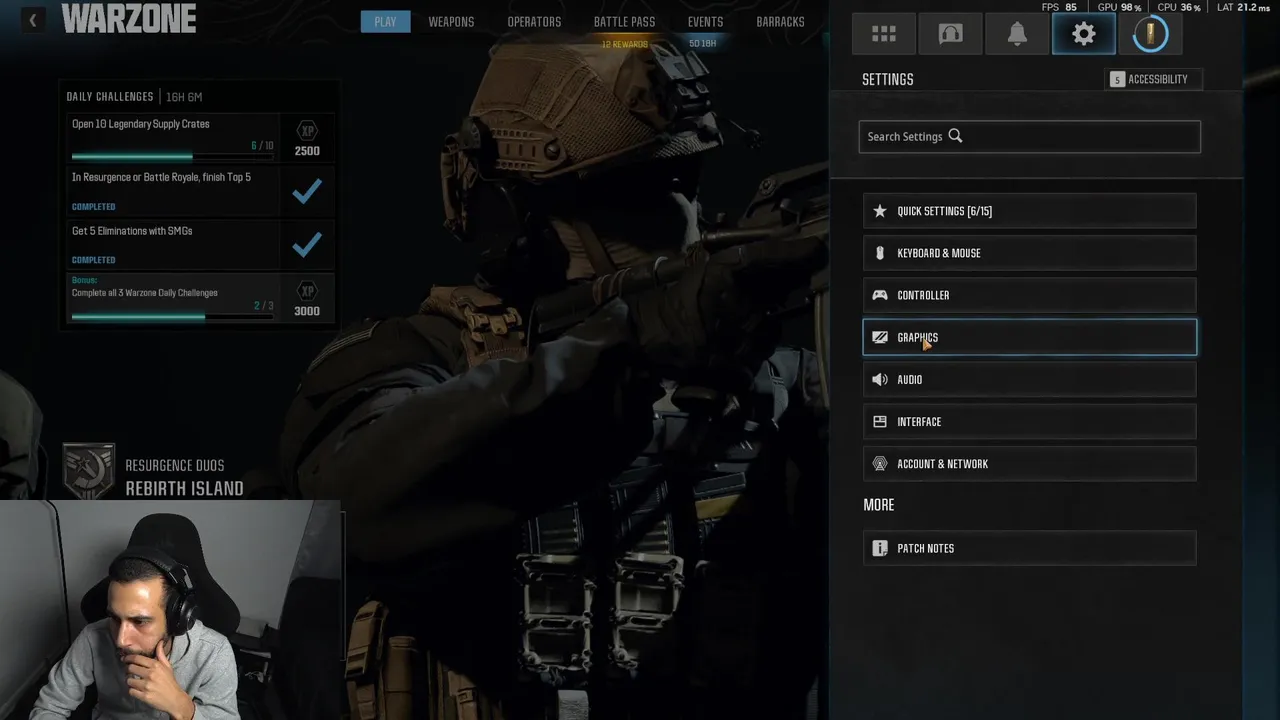This screenshot has height=720, width=1280.
Task: Click the 12 Rewards label under Battle Pass
Action: coord(625,44)
